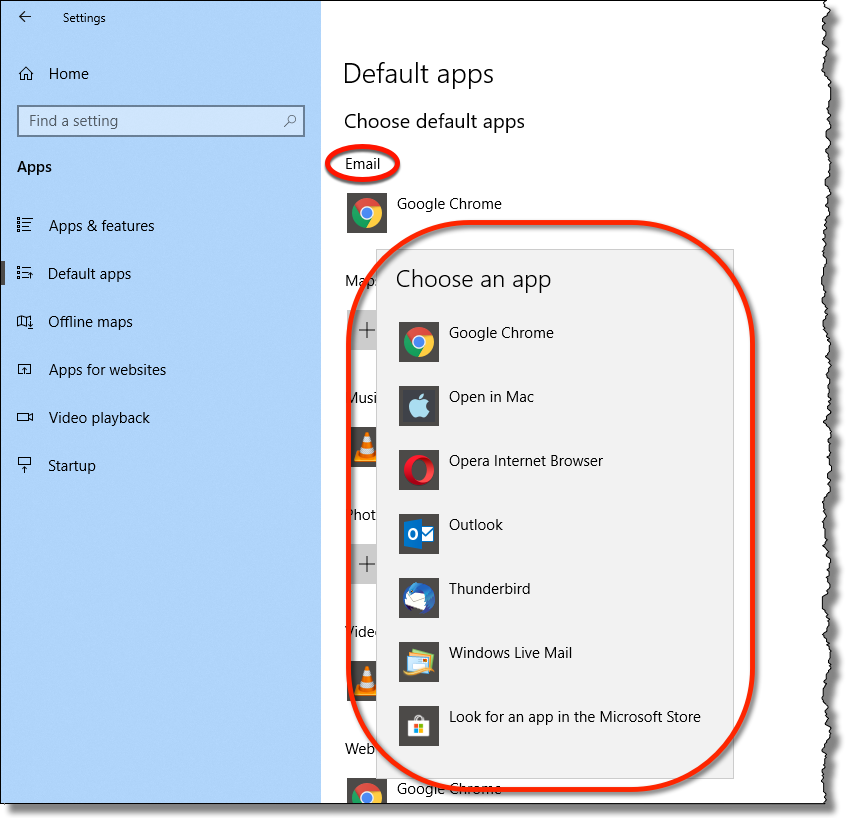Switch to Apps & features
The height and width of the screenshot is (818, 846).
[100, 226]
